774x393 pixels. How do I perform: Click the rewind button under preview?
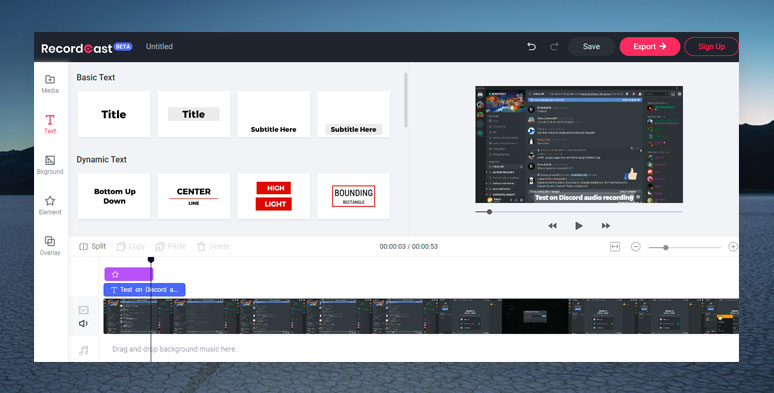(552, 226)
